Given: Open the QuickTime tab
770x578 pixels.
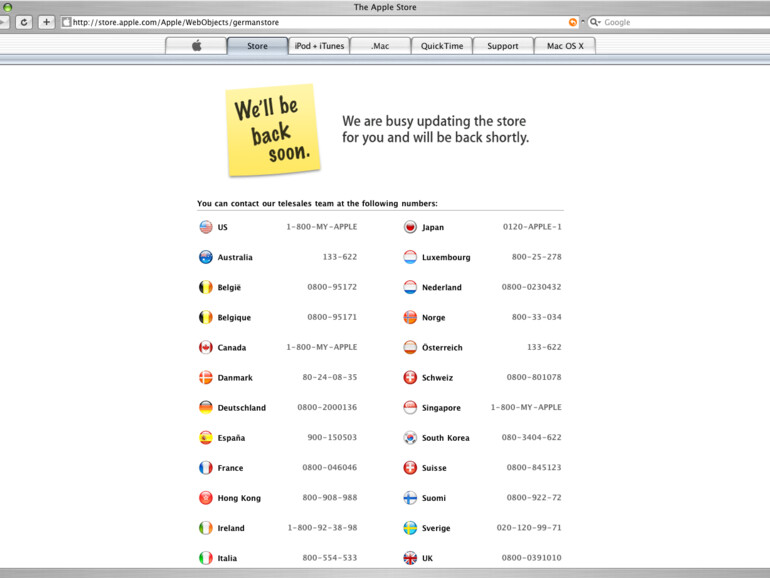Looking at the screenshot, I should pos(441,46).
